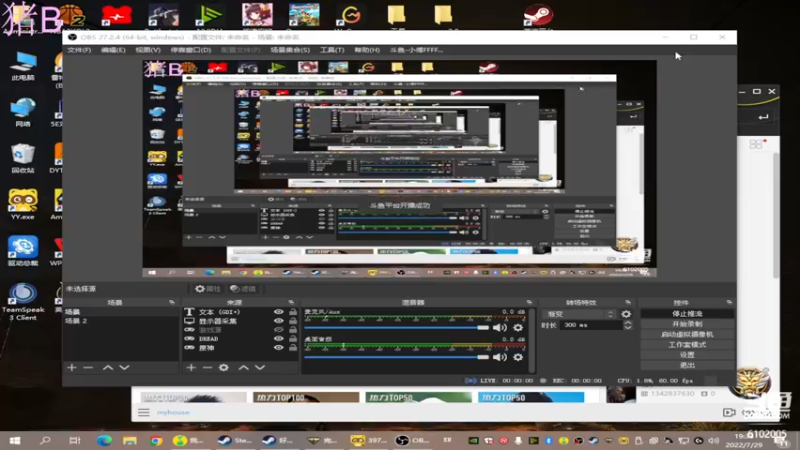800x450 pixels.
Task: Lock the DREAD source
Action: [293, 339]
